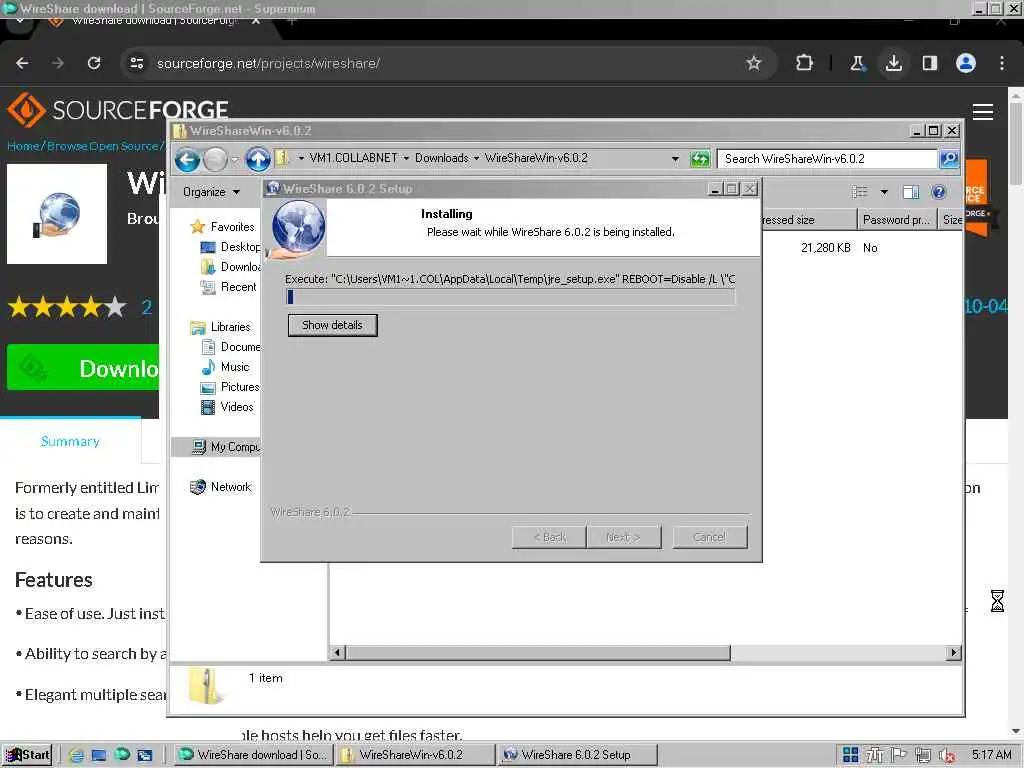
Task: Toggle the browser side panel icon
Action: (929, 63)
